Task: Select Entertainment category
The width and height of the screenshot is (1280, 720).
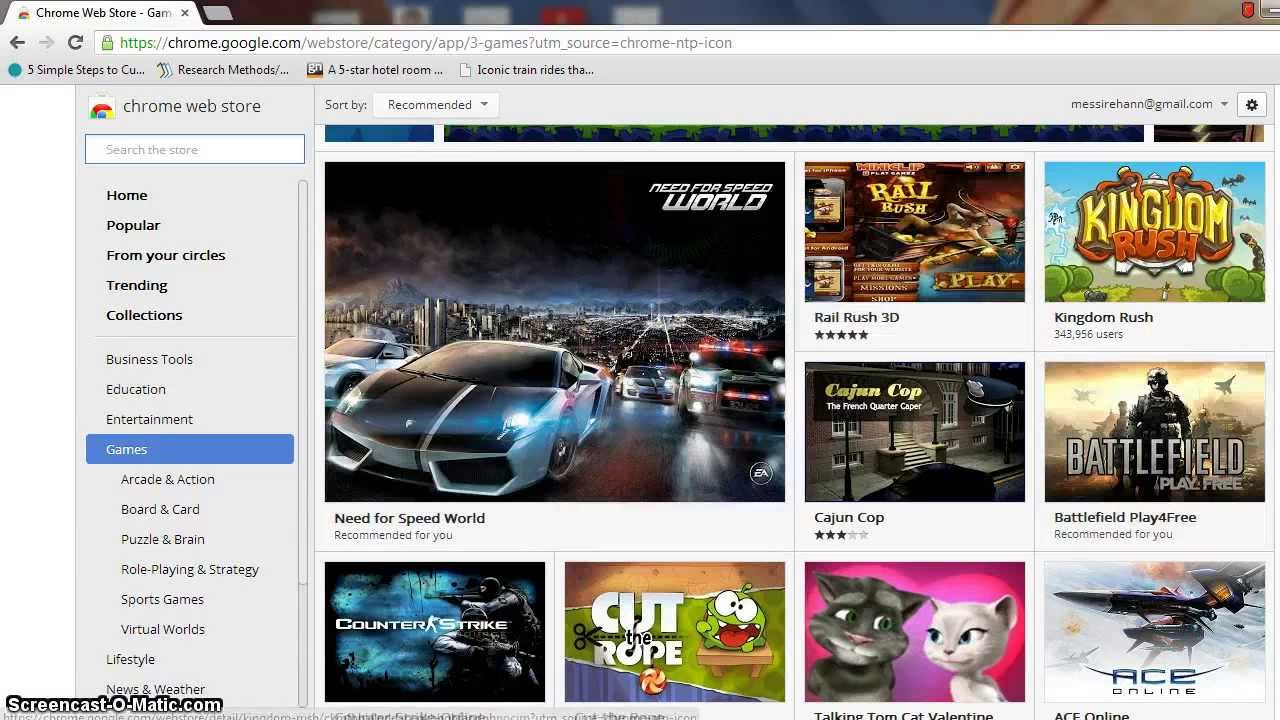Action: [x=149, y=419]
